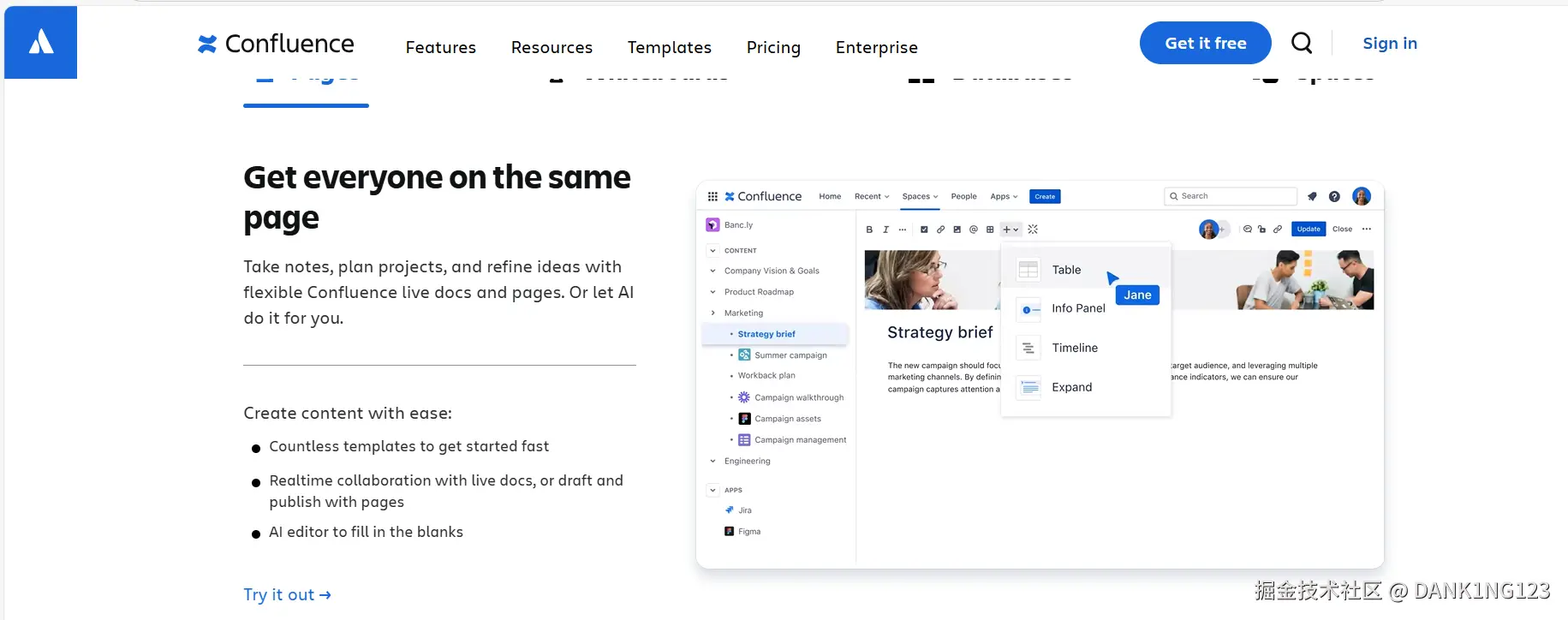Open more actions menu after Close
The image size is (1568, 620).
click(x=1367, y=229)
